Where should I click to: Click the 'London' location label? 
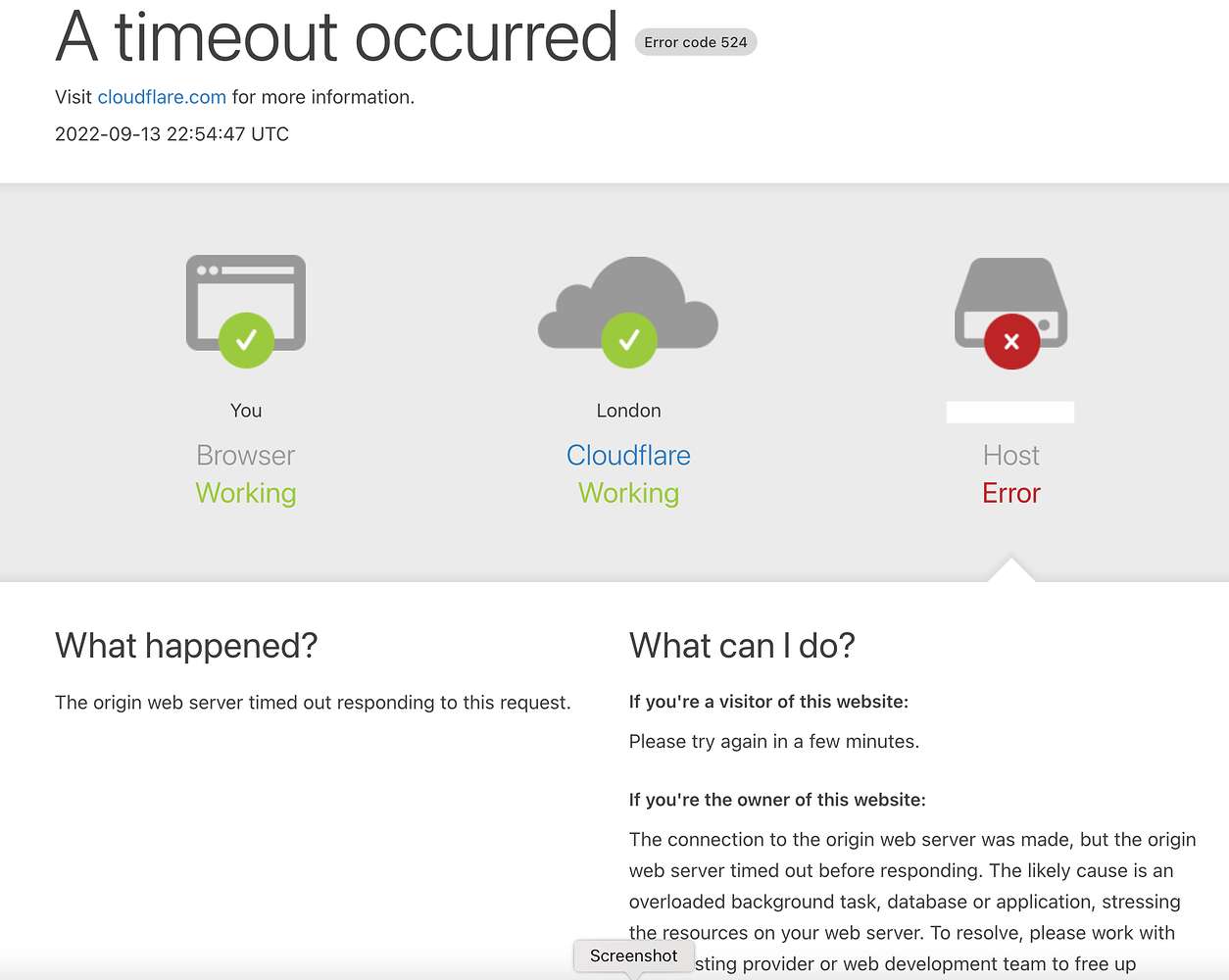click(x=628, y=411)
